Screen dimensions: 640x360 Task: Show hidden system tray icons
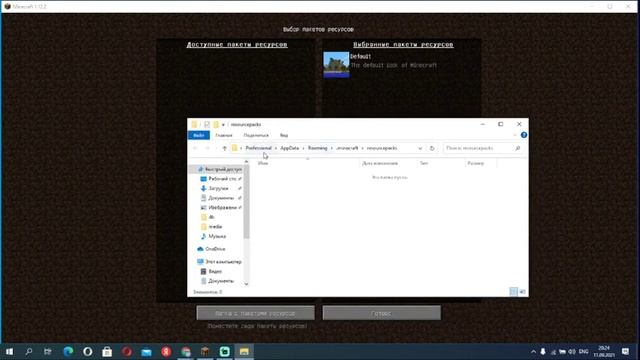click(533, 351)
